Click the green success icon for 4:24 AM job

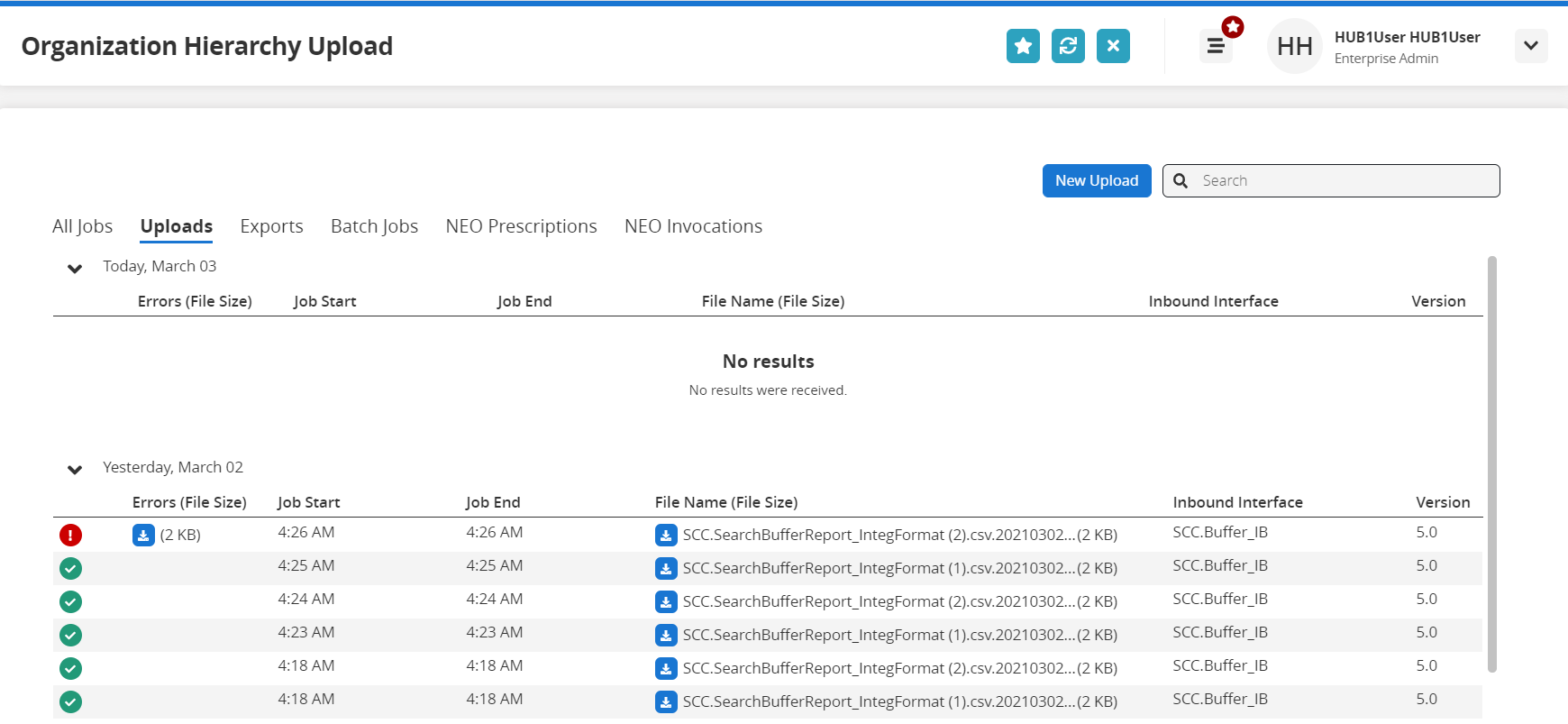tap(70, 601)
